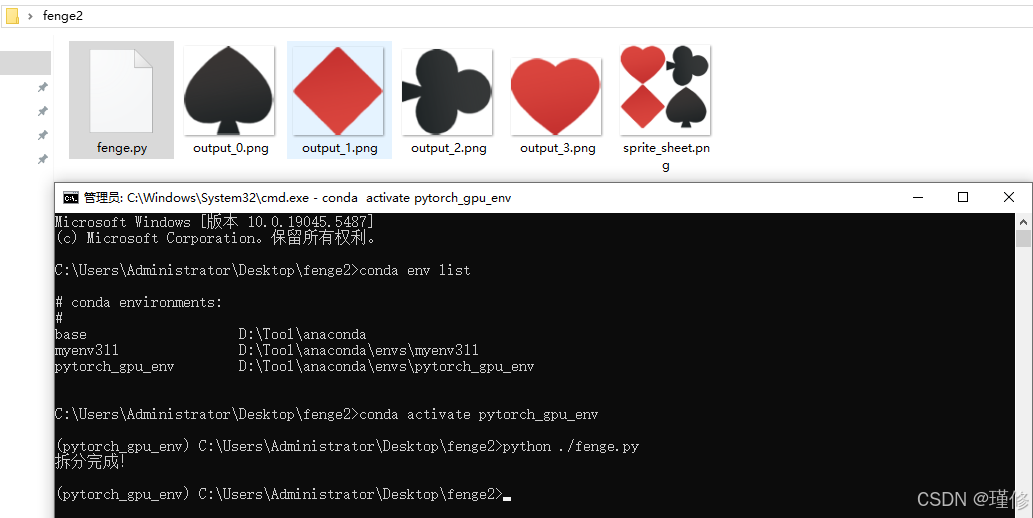Select the fenge.py file icon
Viewport: 1033px width, 518px height.
[121, 91]
